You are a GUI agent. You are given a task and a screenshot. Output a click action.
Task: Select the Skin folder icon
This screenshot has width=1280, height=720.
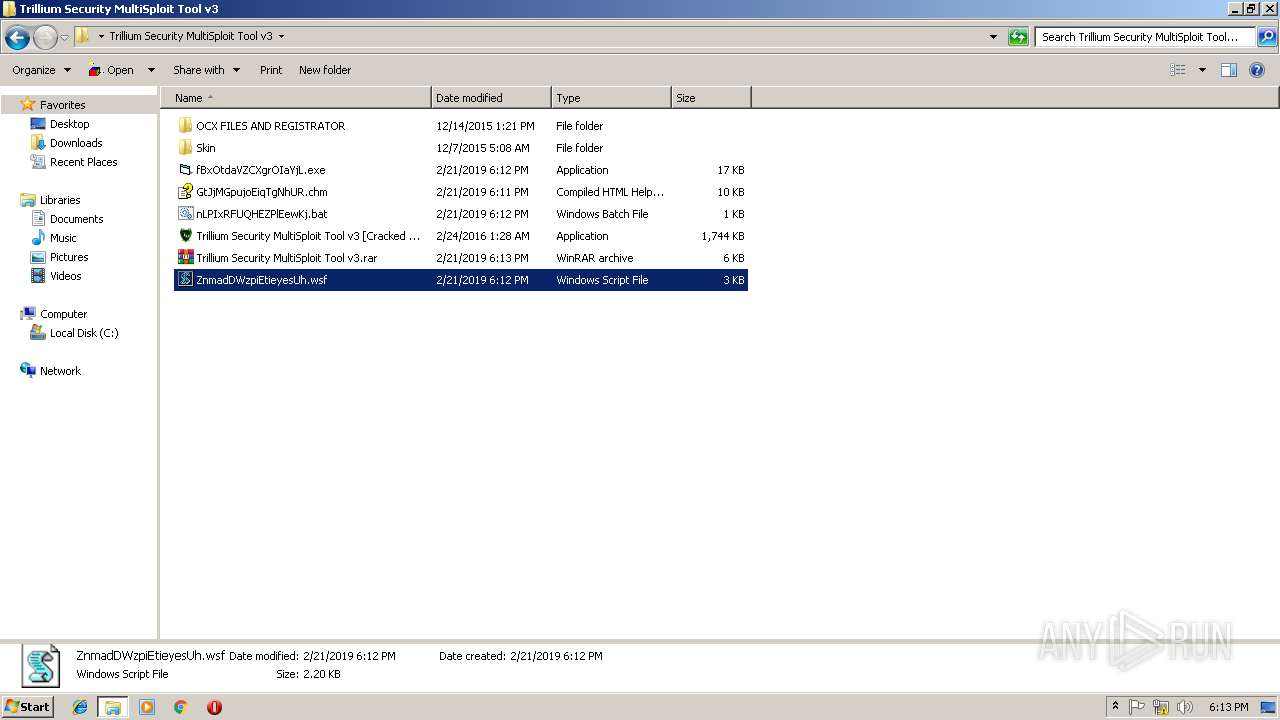coord(185,148)
